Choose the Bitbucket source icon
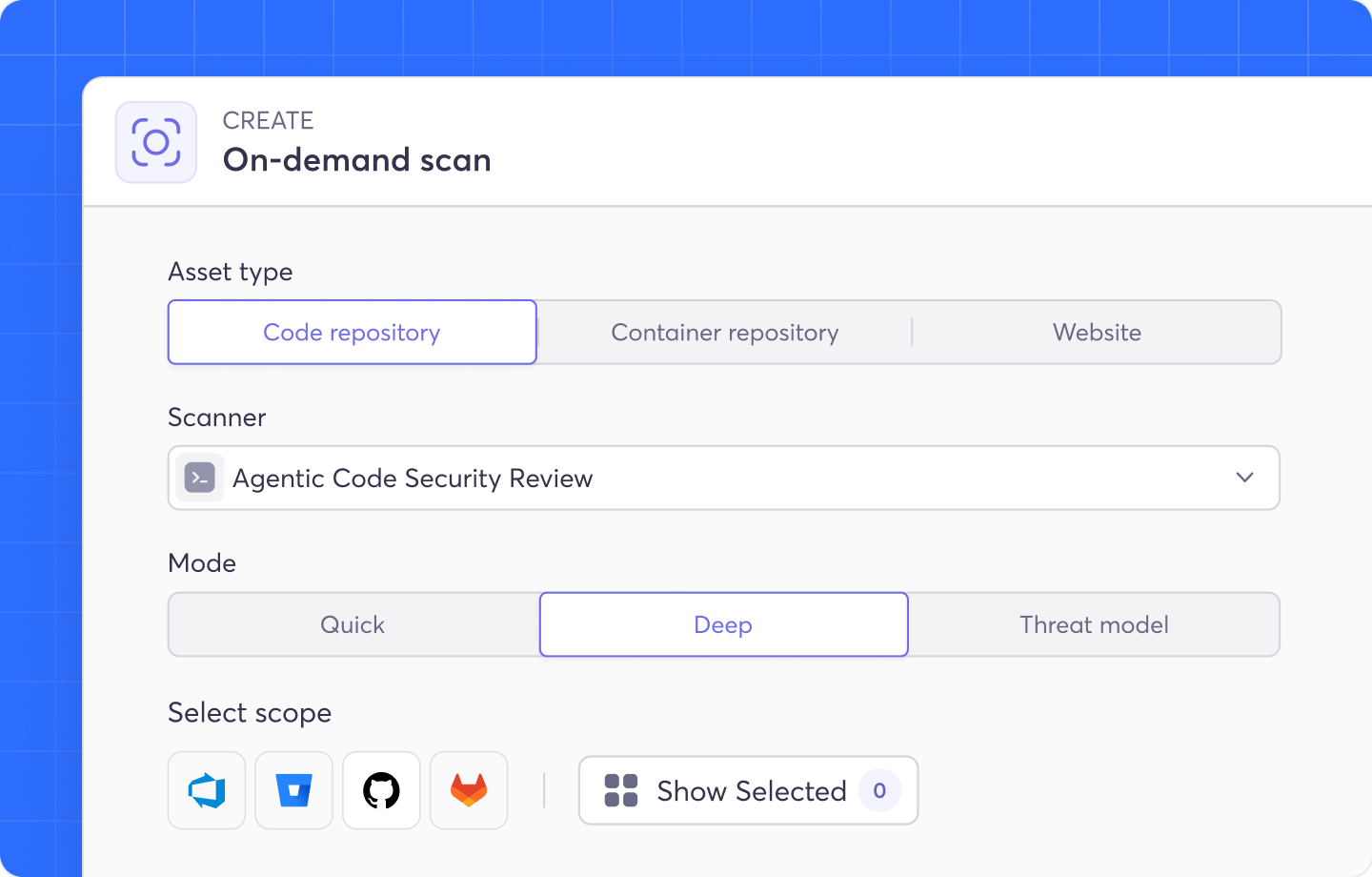The width and height of the screenshot is (1372, 877). pos(294,790)
